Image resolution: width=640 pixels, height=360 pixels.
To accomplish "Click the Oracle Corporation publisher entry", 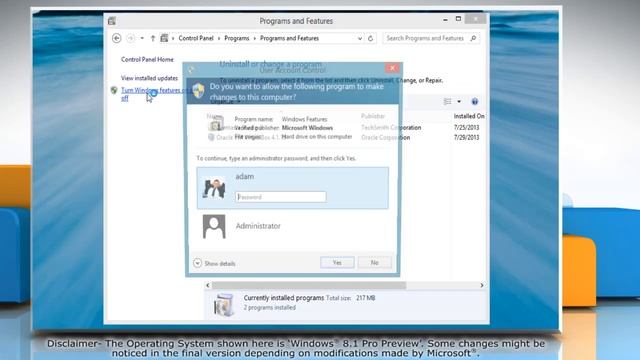I will tap(386, 138).
